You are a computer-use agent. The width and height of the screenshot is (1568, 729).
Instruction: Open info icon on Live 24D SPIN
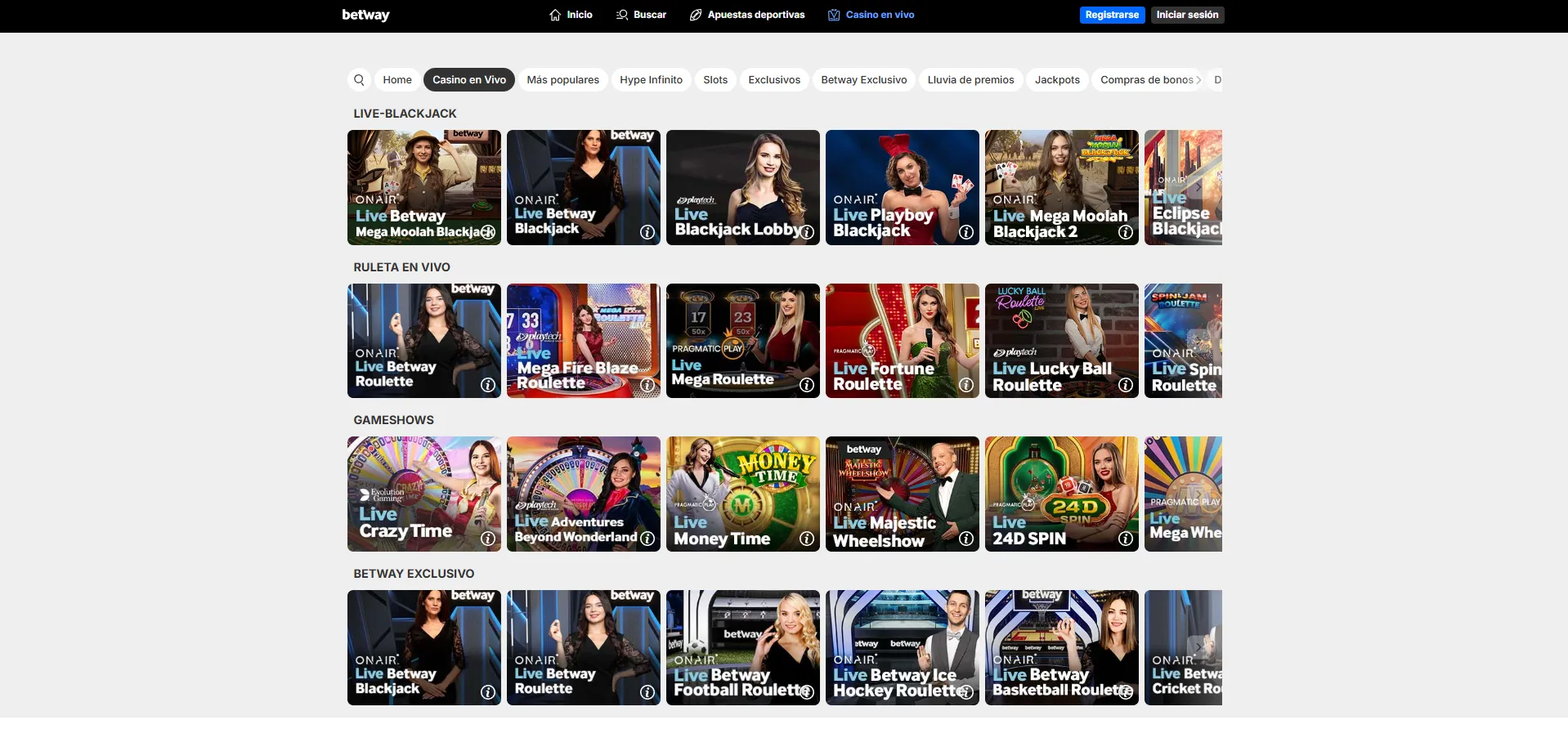tap(1126, 539)
